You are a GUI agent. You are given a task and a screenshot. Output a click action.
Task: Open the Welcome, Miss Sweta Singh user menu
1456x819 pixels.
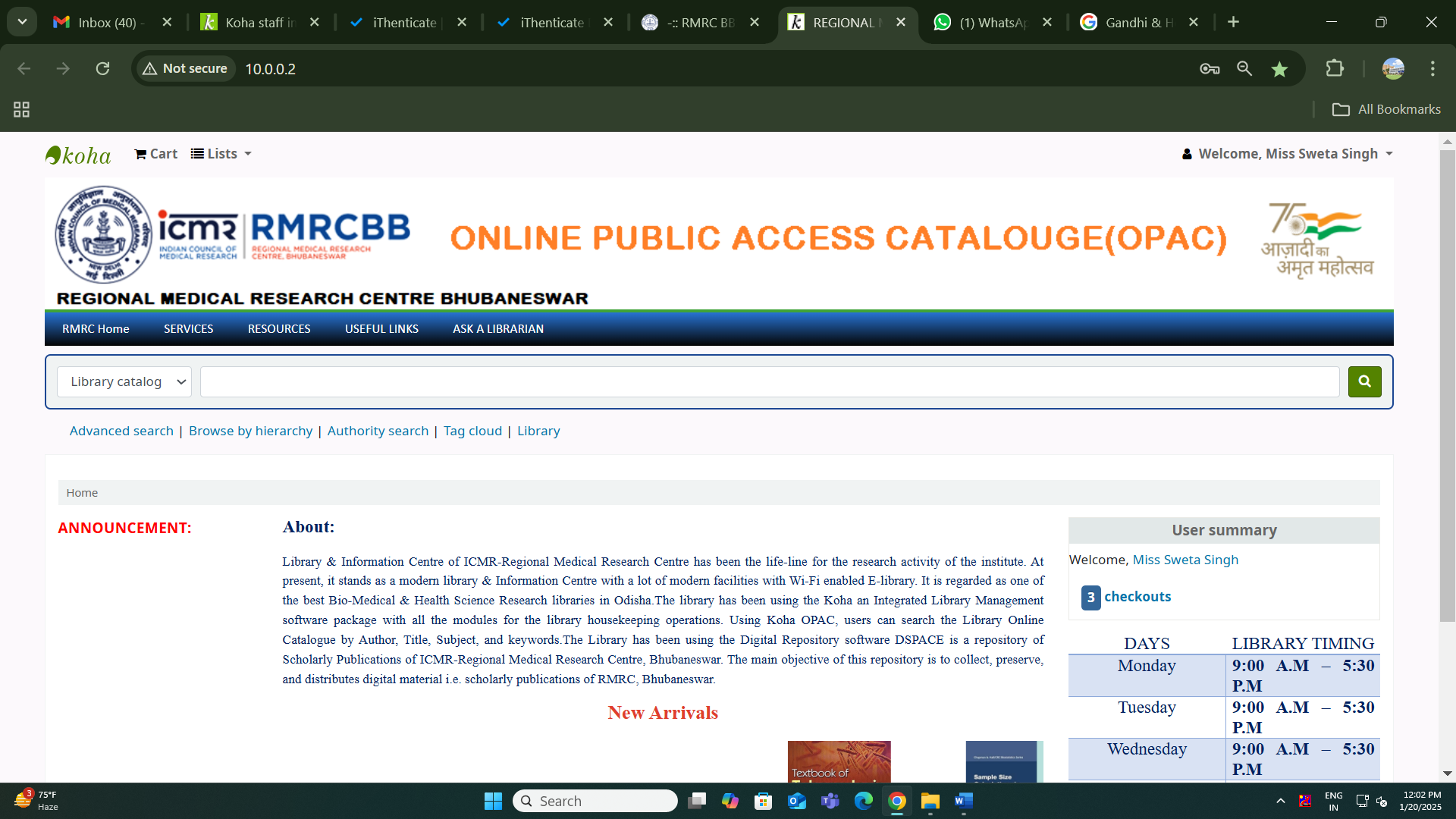point(1288,154)
